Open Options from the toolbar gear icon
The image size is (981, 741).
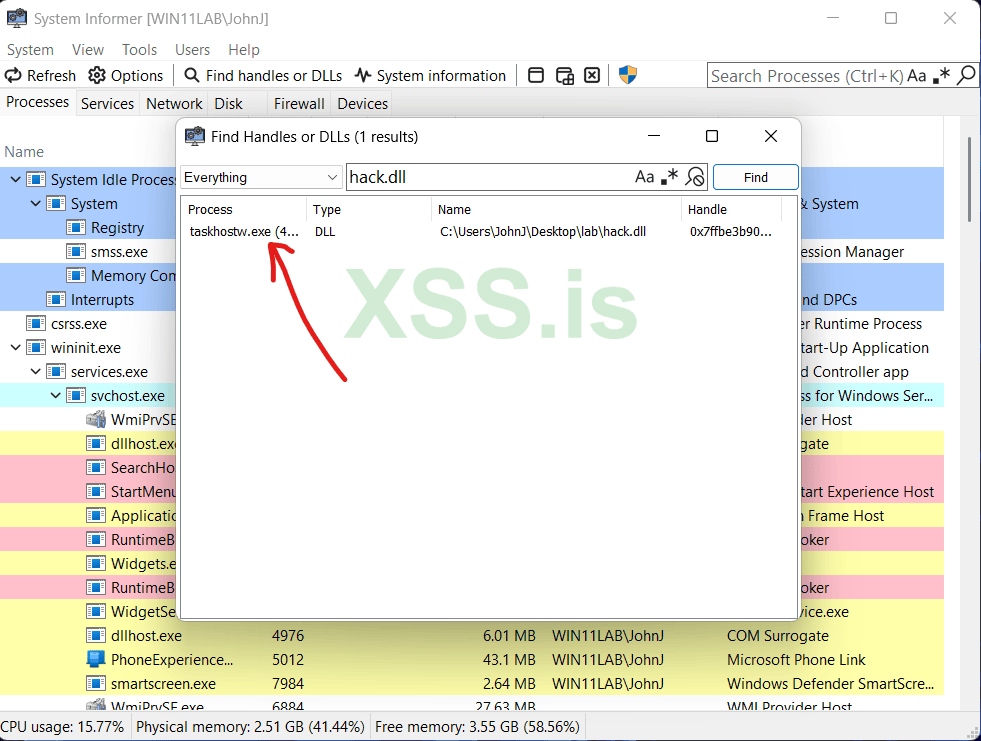click(96, 75)
